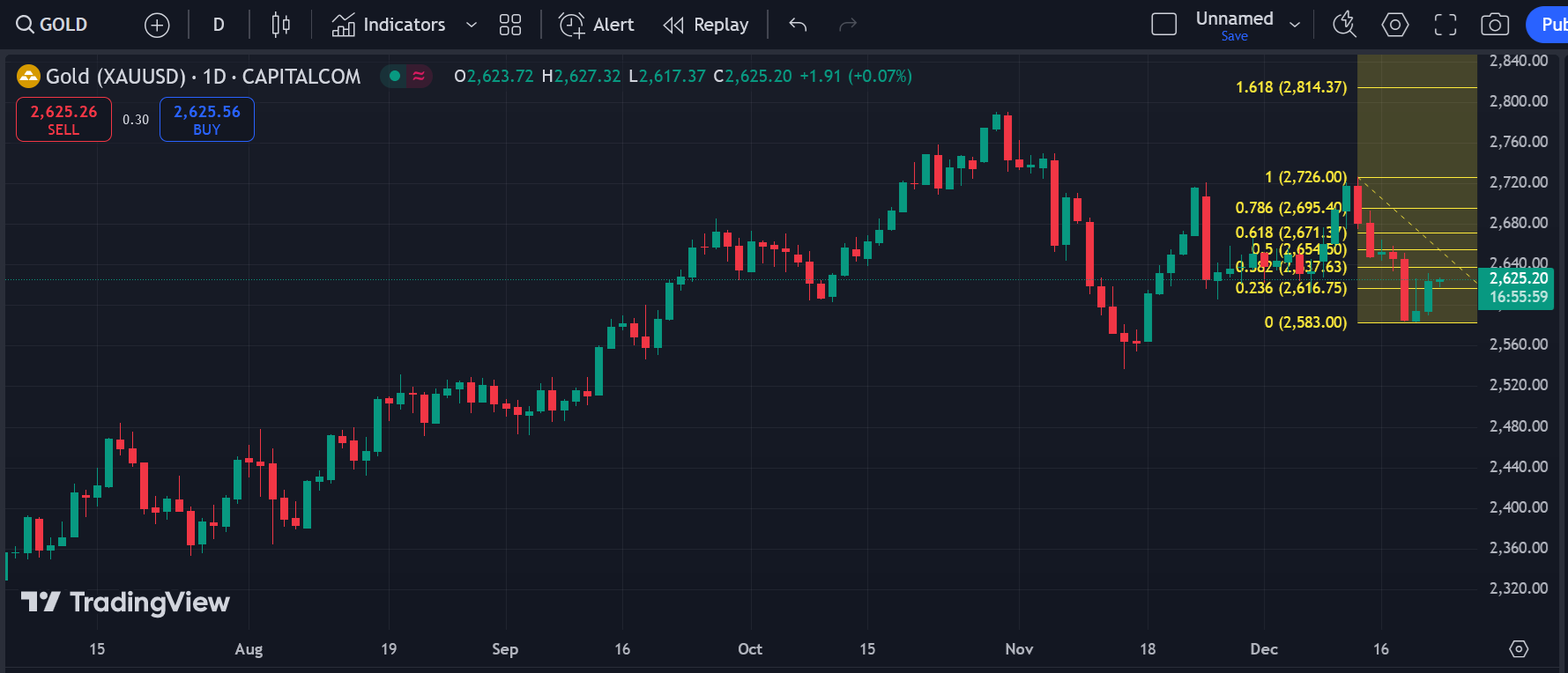Click the SELL 2,625.26 button
The height and width of the screenshot is (673, 1568).
[x=63, y=120]
